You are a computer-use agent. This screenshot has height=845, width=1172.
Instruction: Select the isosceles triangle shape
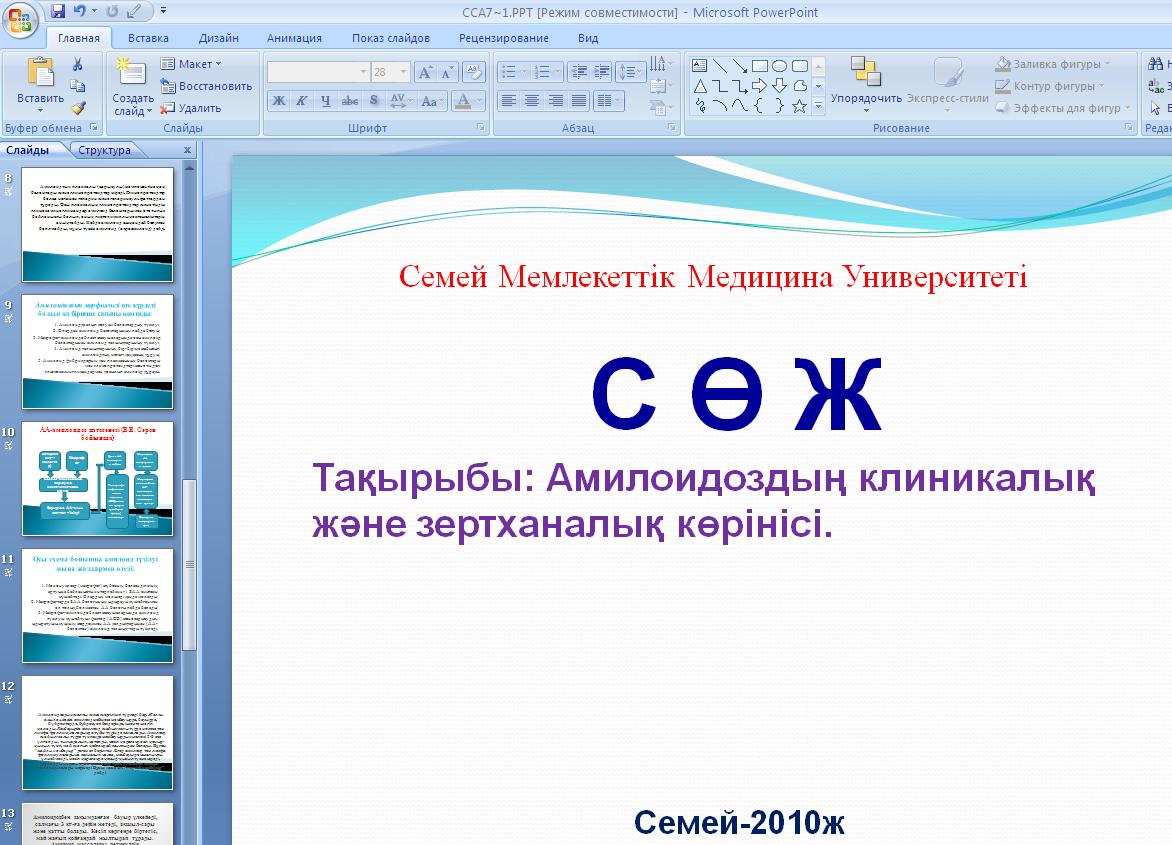tap(700, 86)
